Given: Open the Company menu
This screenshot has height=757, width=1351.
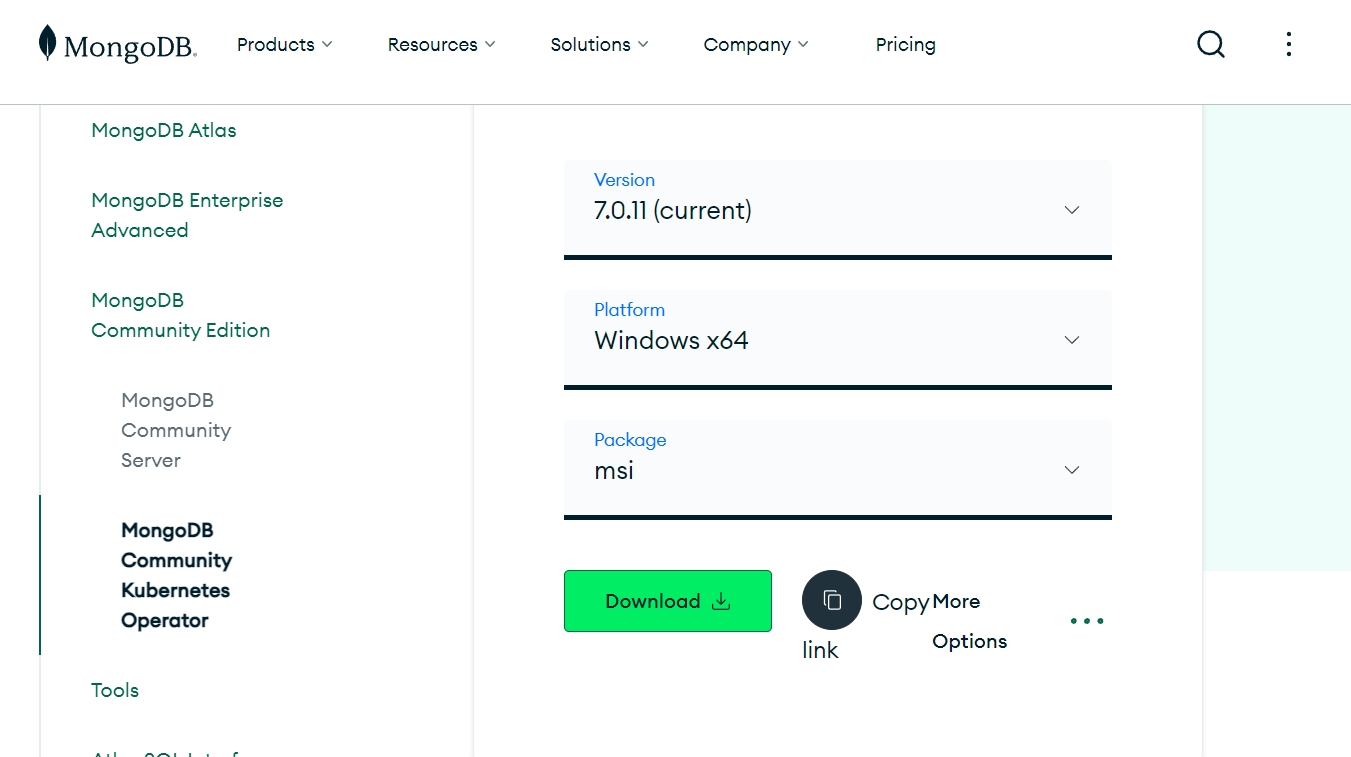Looking at the screenshot, I should [x=756, y=45].
